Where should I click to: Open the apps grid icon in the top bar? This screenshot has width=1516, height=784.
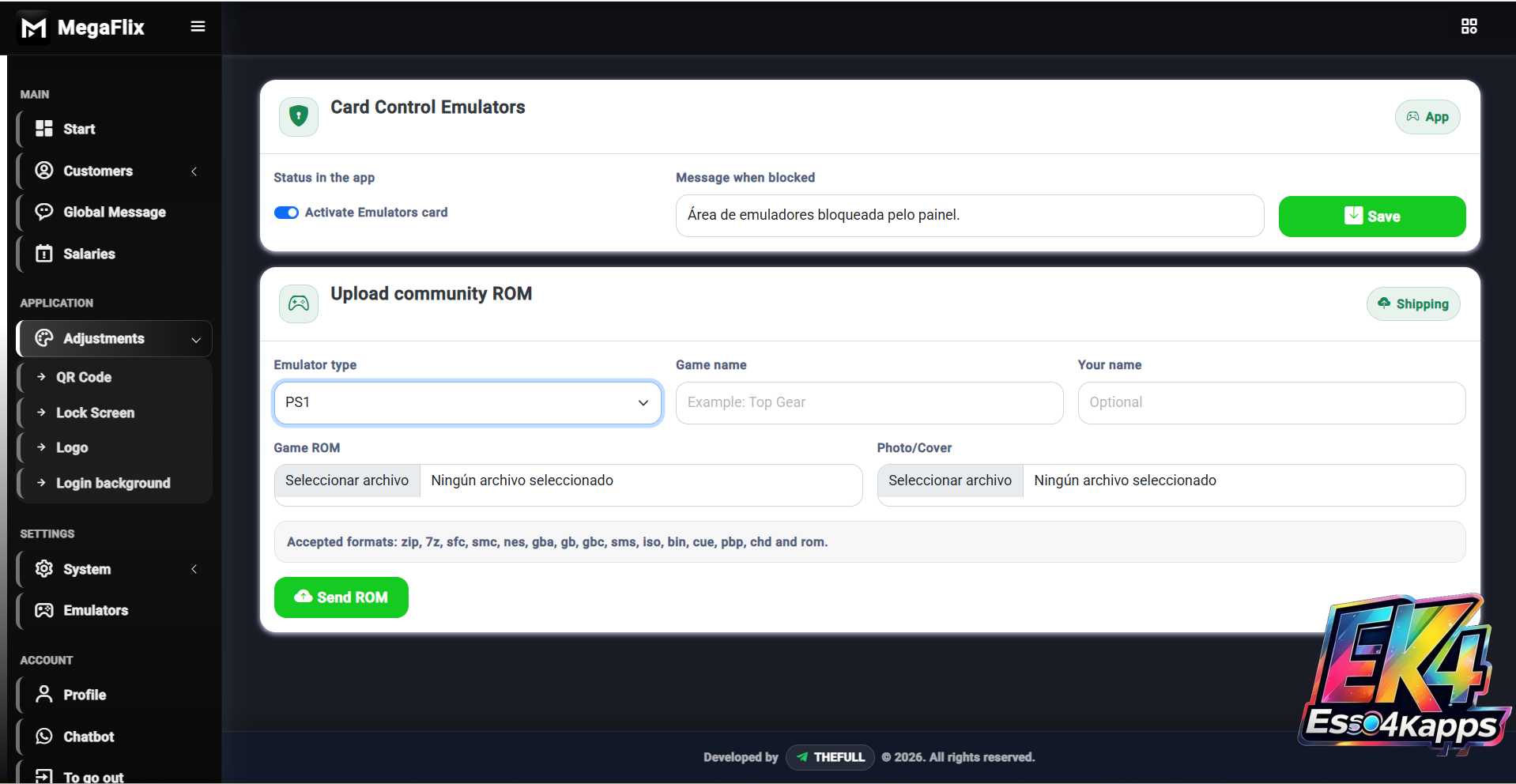pos(1469,27)
